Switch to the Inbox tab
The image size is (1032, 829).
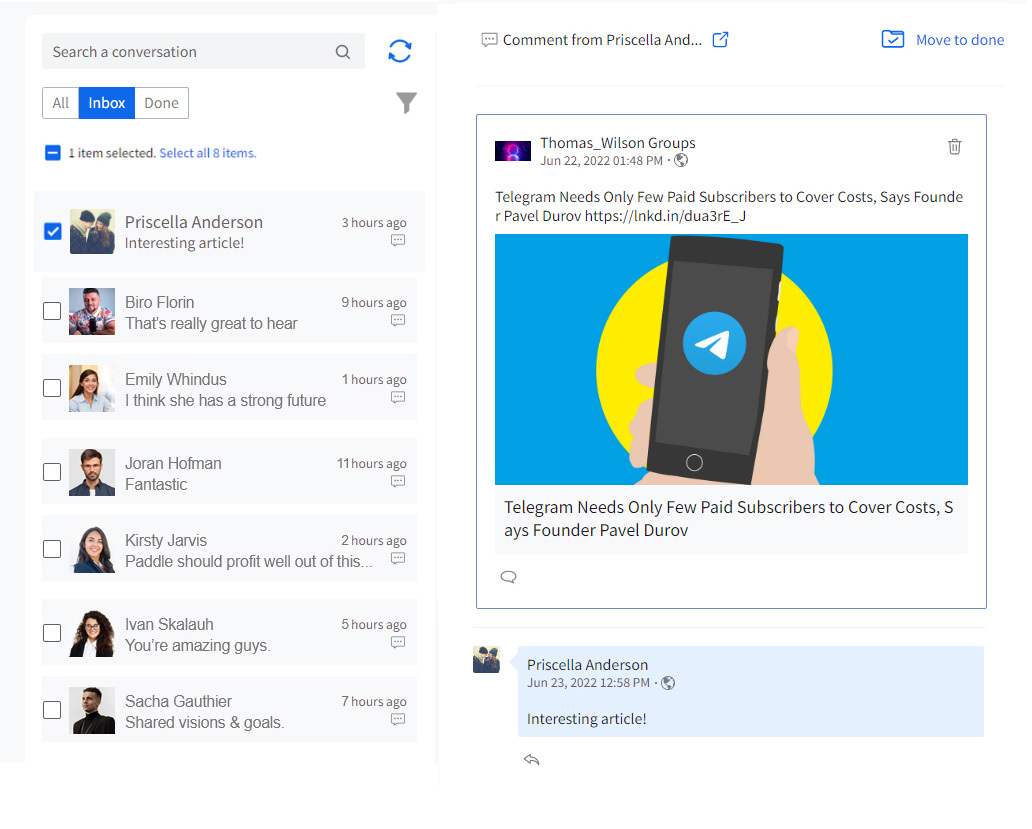tap(107, 103)
